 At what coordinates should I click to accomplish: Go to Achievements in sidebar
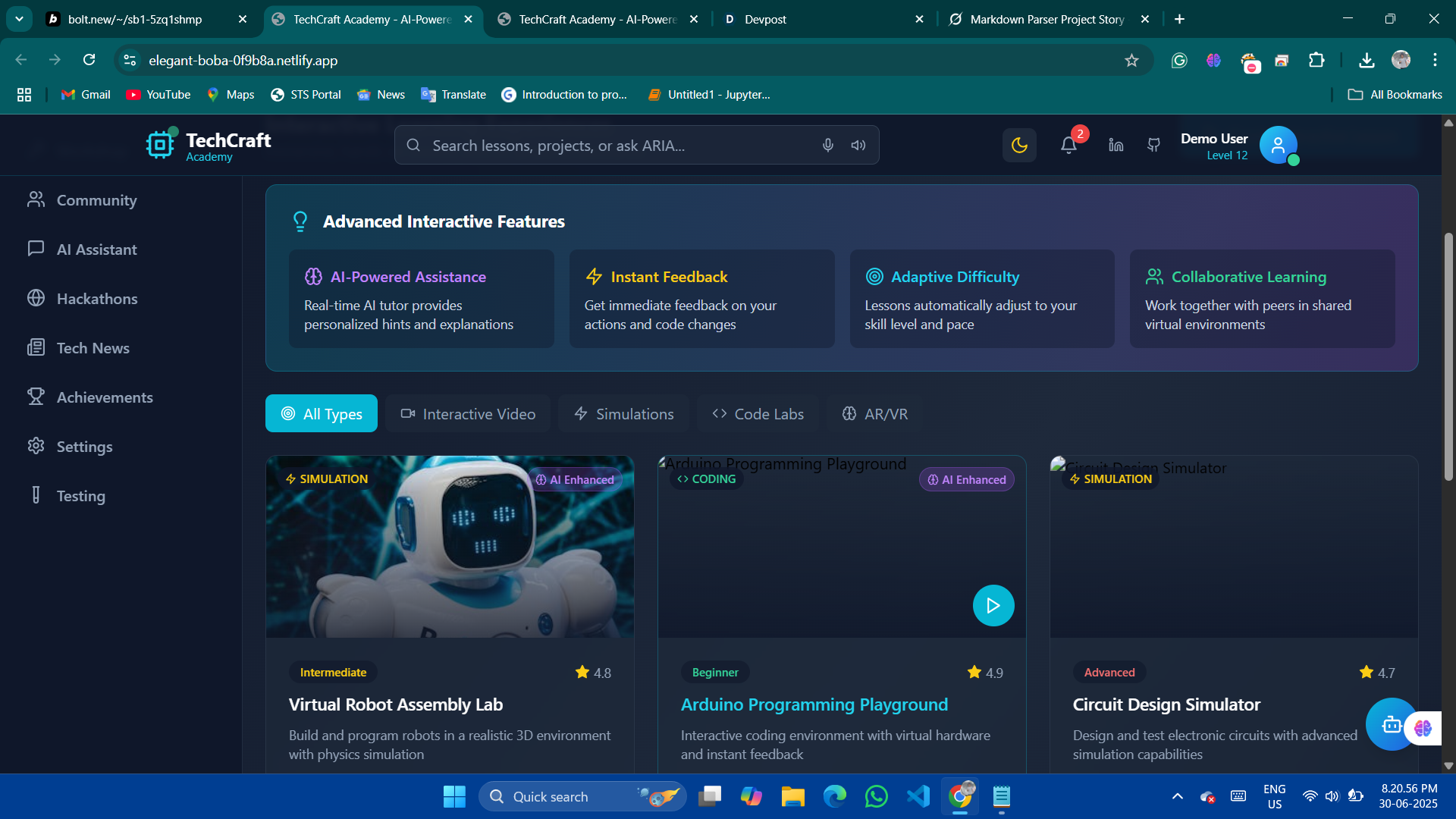point(105,397)
